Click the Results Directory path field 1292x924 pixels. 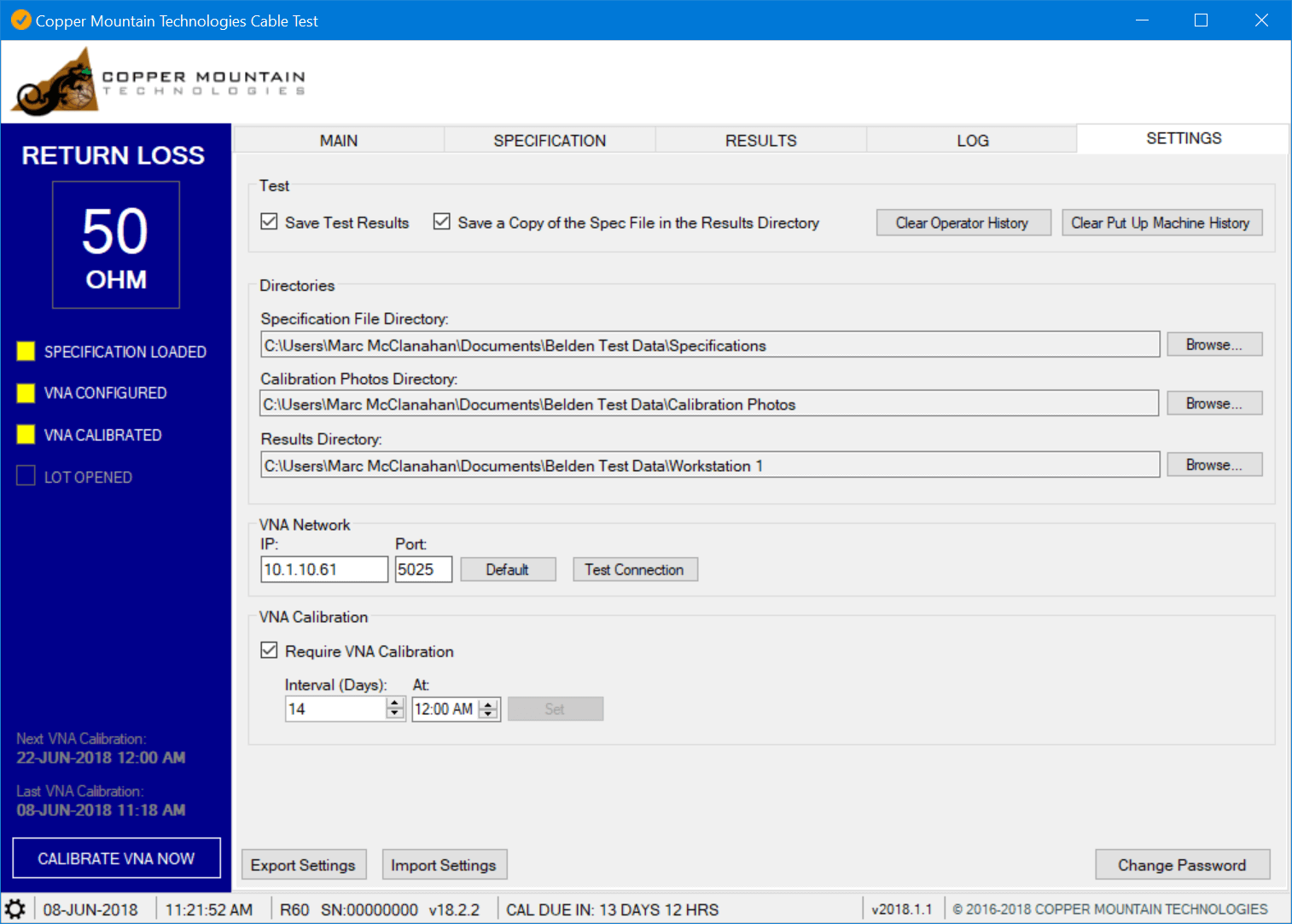pyautogui.click(x=710, y=465)
